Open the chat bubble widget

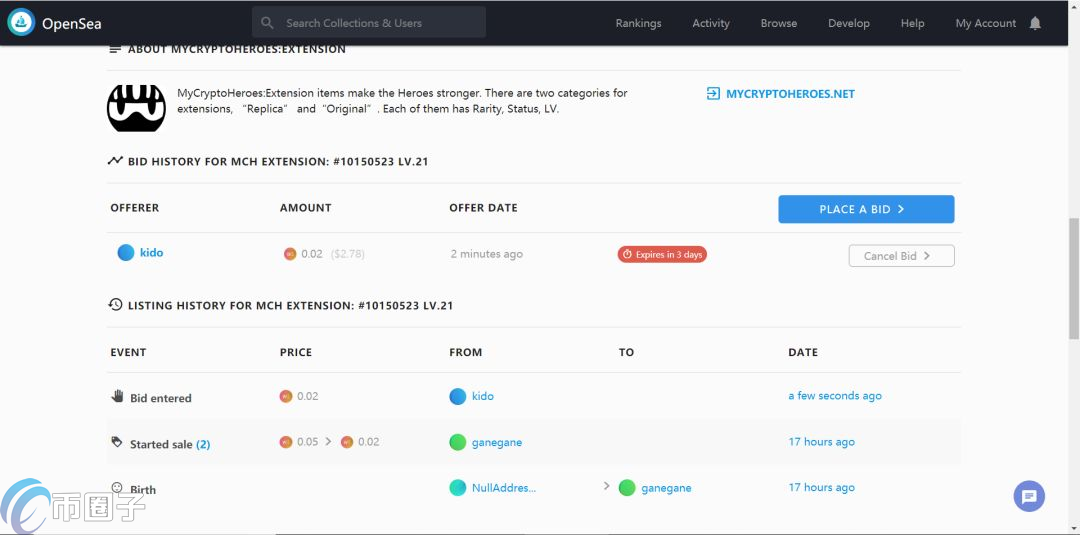pyautogui.click(x=1029, y=496)
